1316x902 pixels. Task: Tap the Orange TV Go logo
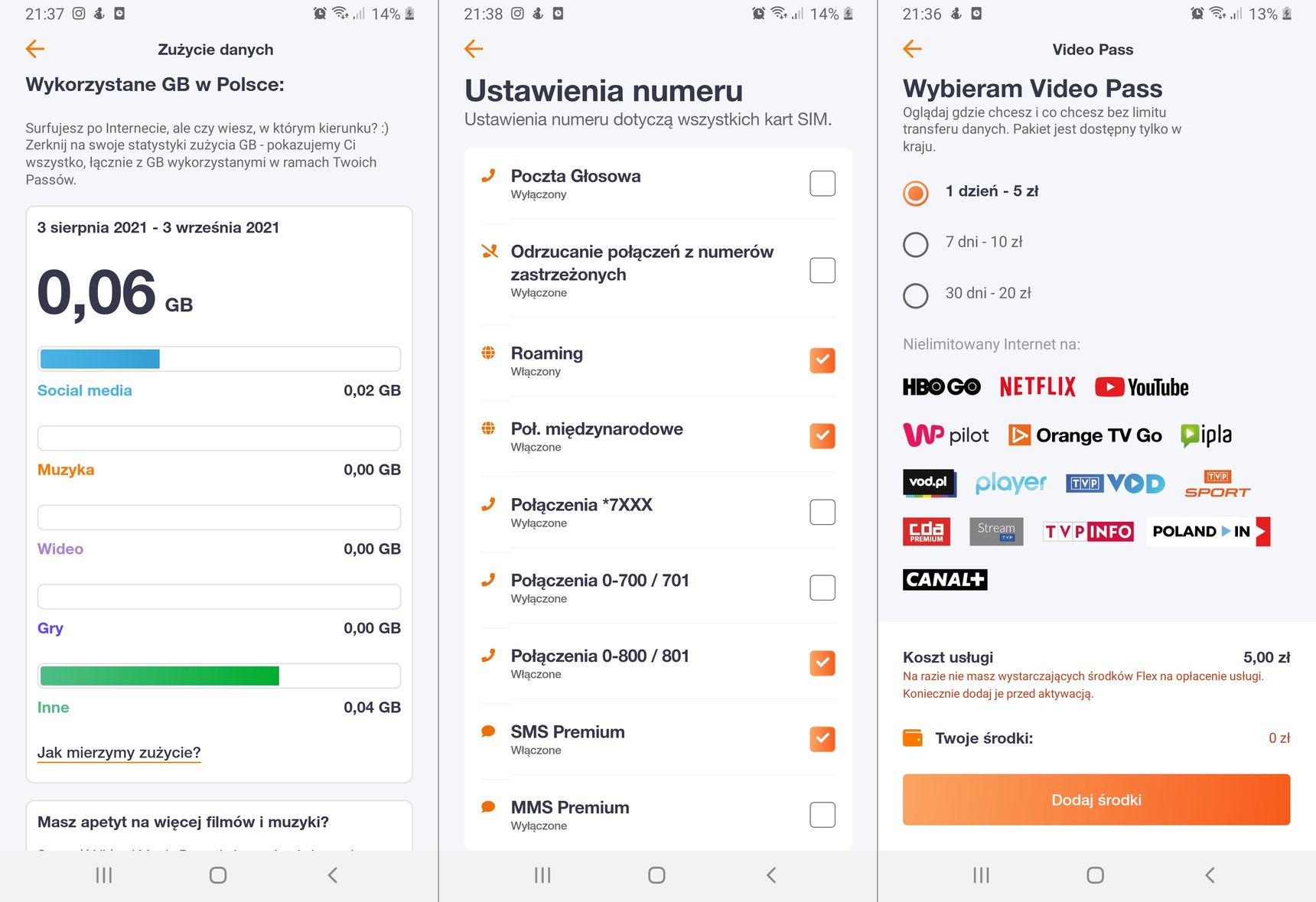(1085, 435)
